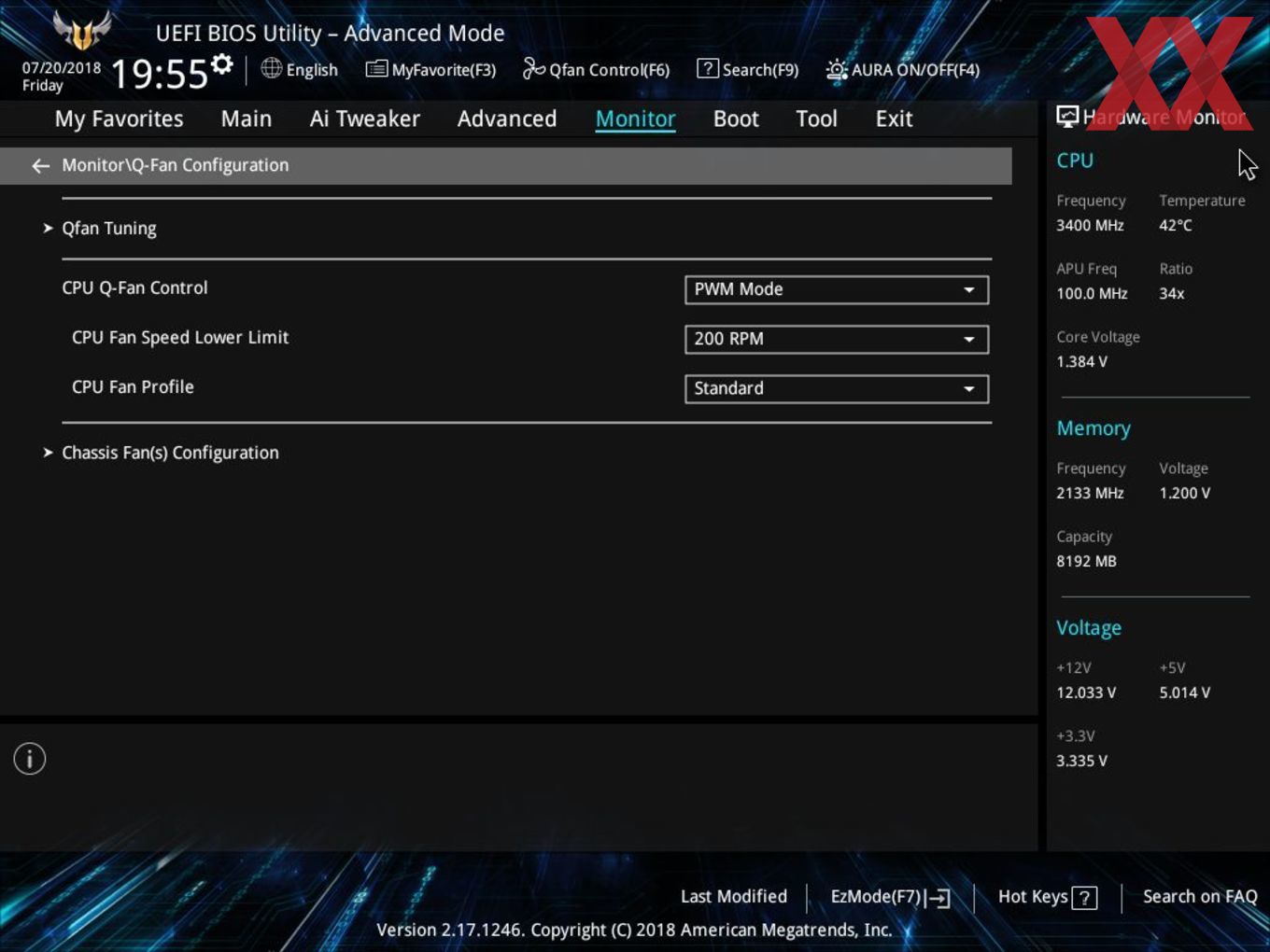Click the info circle icon
Image resolution: width=1270 pixels, height=952 pixels.
[30, 759]
